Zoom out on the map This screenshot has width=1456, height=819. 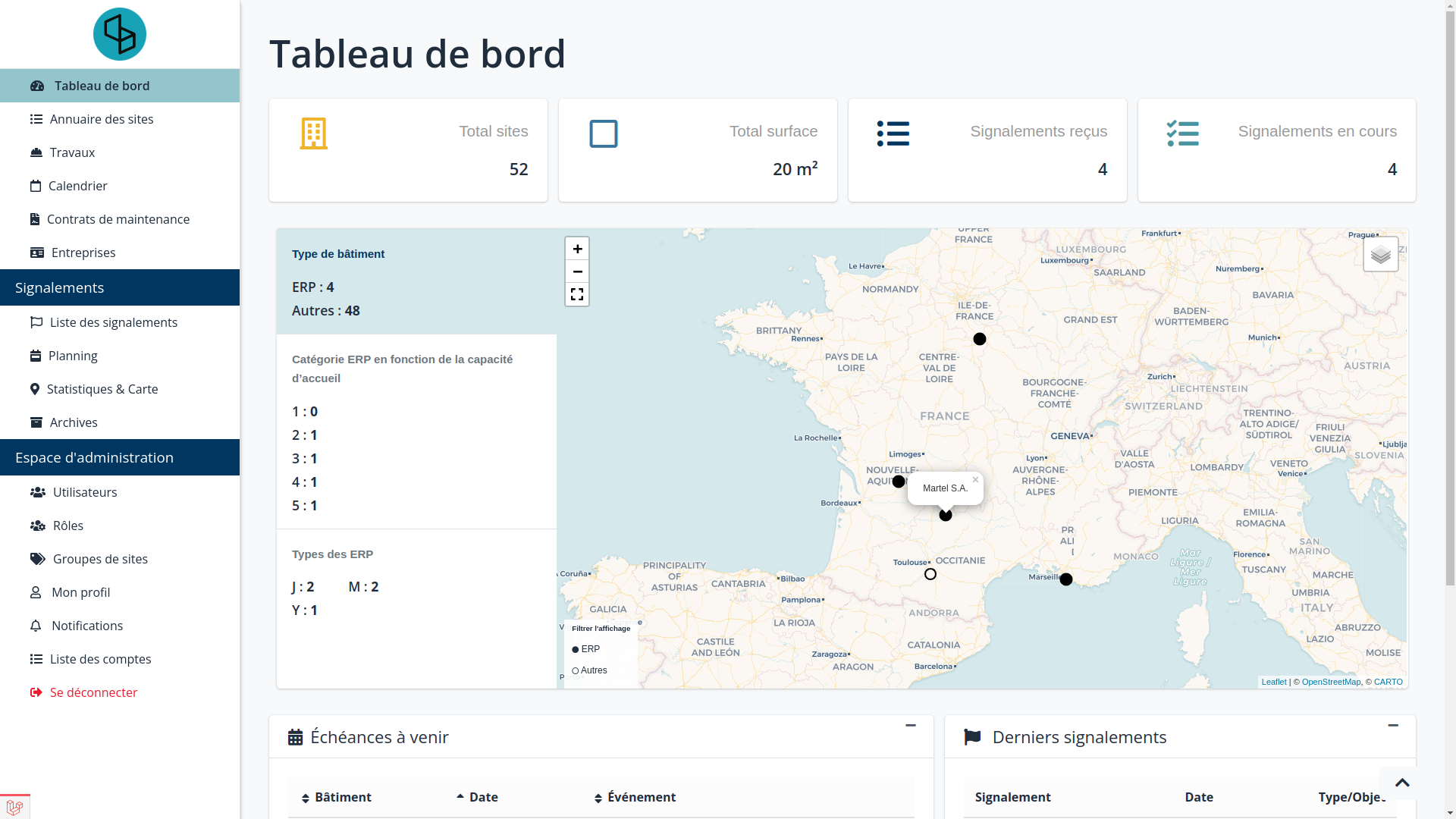click(x=577, y=271)
